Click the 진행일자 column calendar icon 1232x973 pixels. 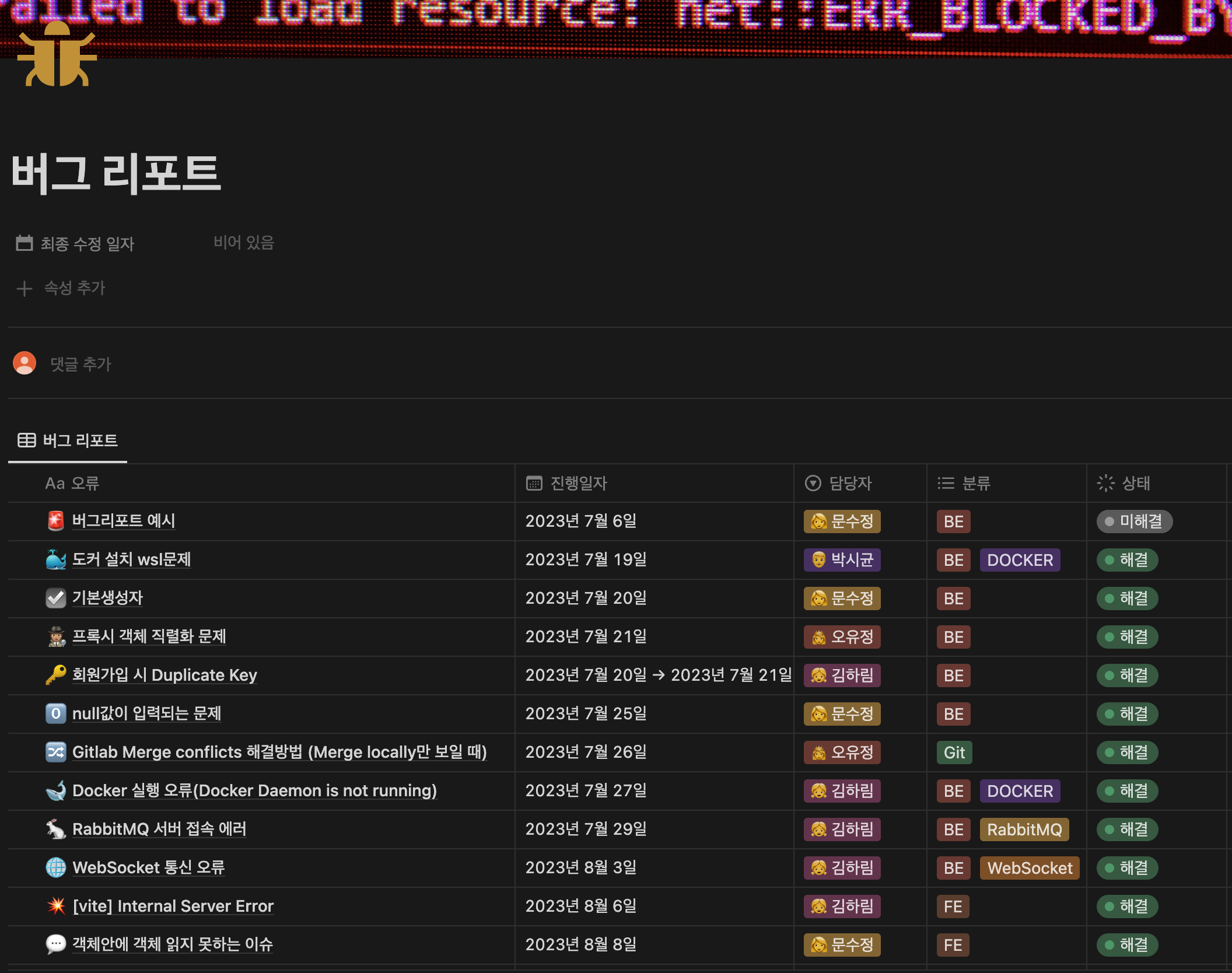point(534,484)
